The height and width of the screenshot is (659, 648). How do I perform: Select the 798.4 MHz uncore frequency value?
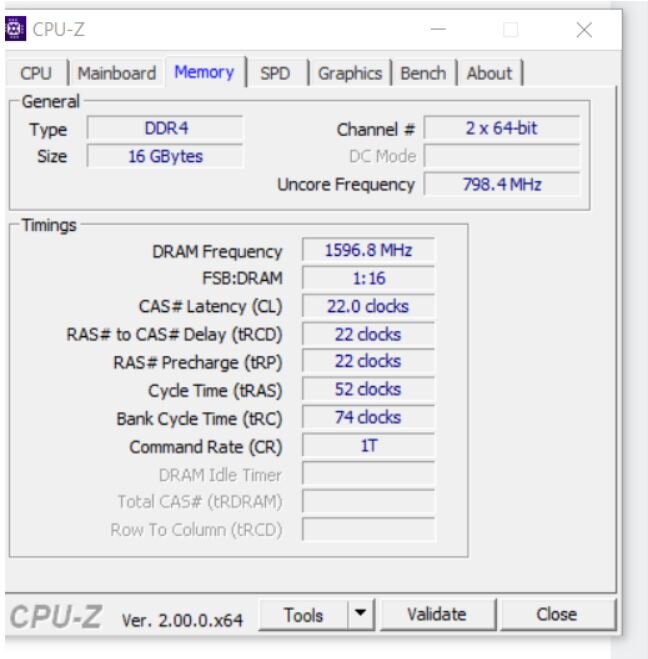coord(502,184)
